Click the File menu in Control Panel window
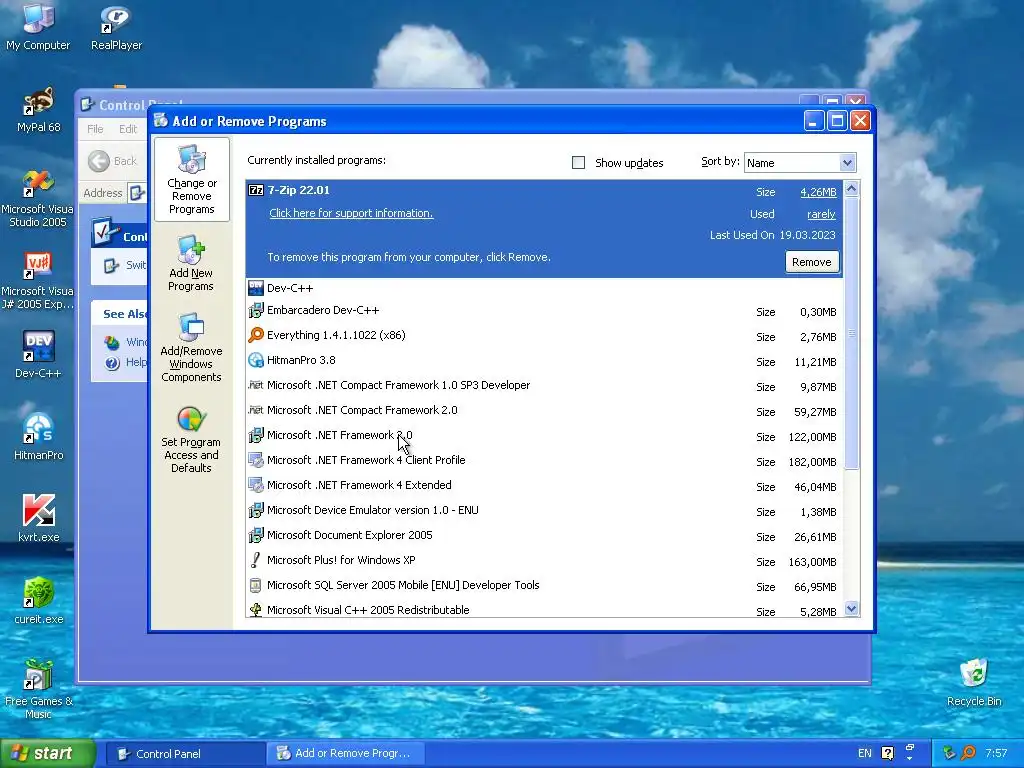 (95, 129)
